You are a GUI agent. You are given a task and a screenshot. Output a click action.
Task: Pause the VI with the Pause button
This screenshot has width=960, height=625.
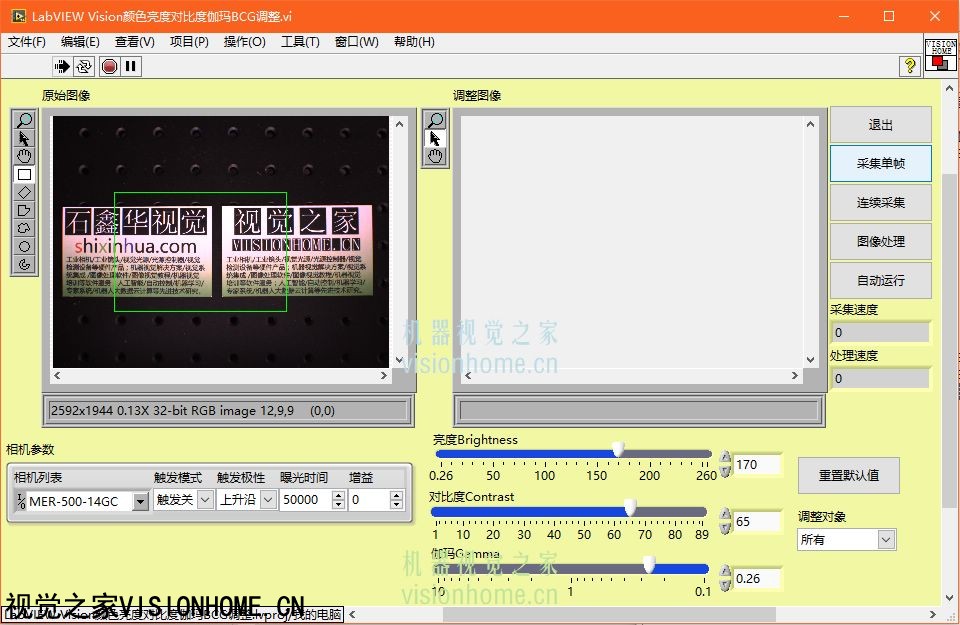131,66
